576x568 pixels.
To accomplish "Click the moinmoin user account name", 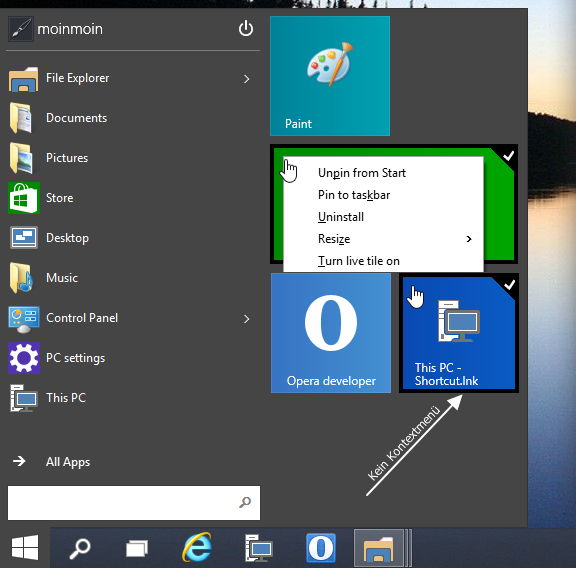I will coord(70,29).
